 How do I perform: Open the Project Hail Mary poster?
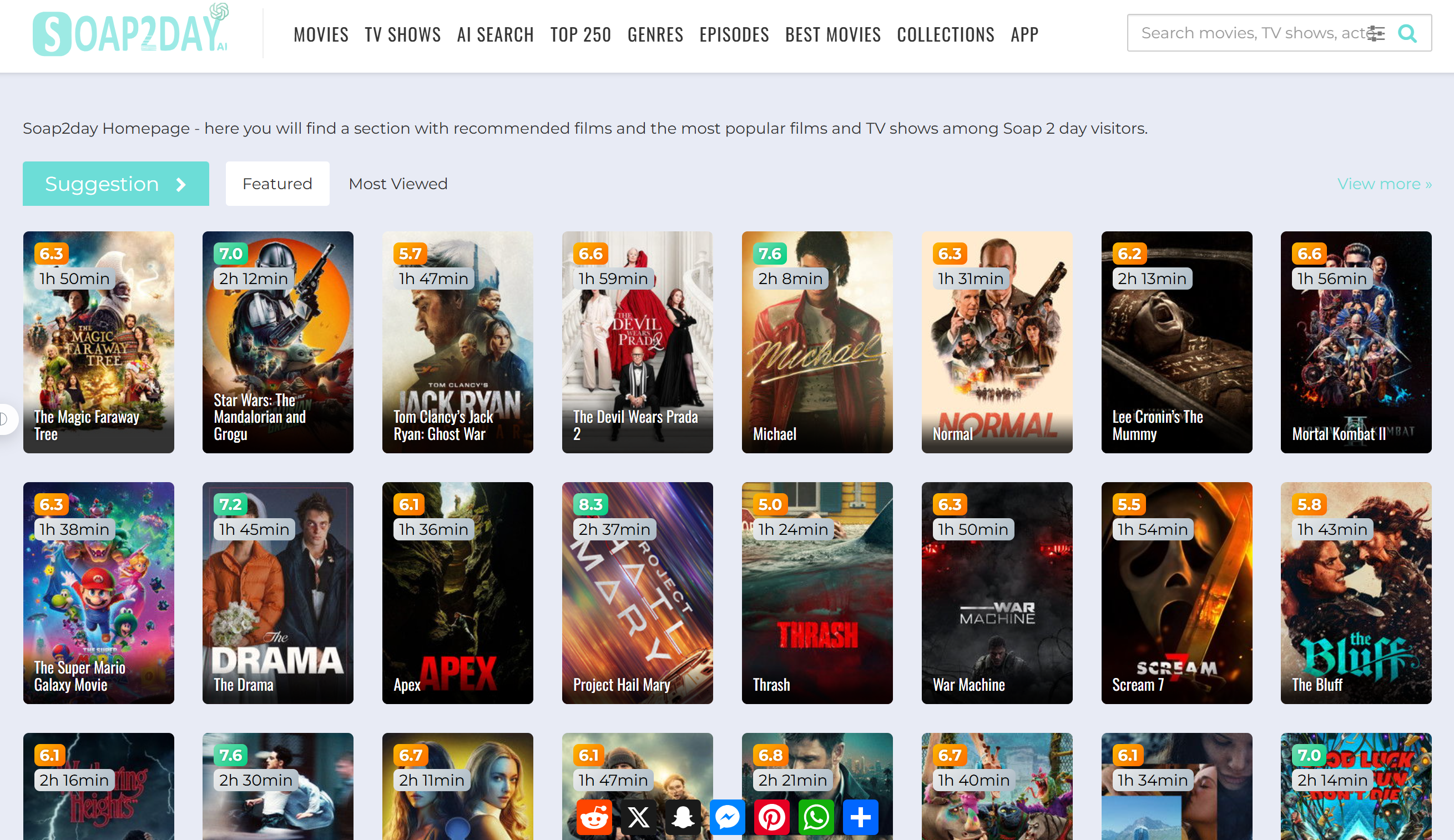click(x=638, y=593)
